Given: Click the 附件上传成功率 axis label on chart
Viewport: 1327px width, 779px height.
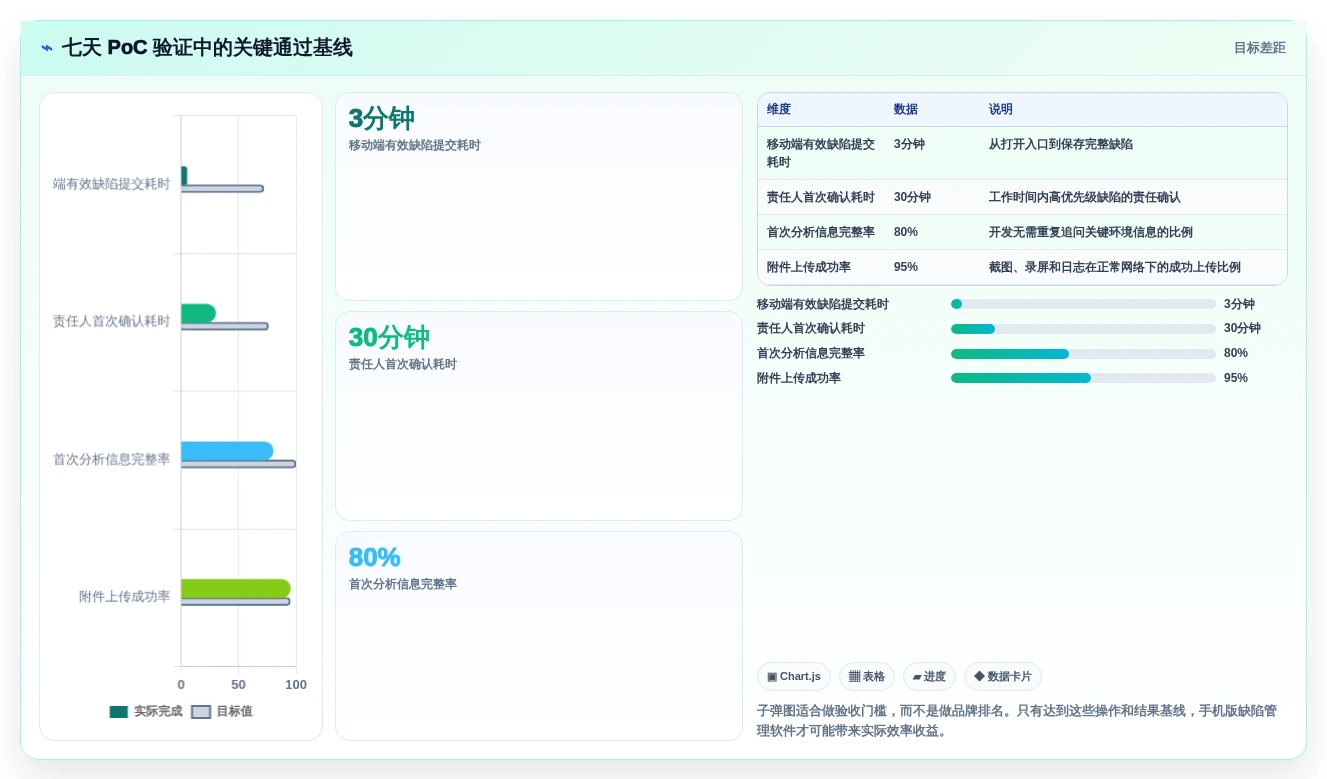Looking at the screenshot, I should (125, 597).
